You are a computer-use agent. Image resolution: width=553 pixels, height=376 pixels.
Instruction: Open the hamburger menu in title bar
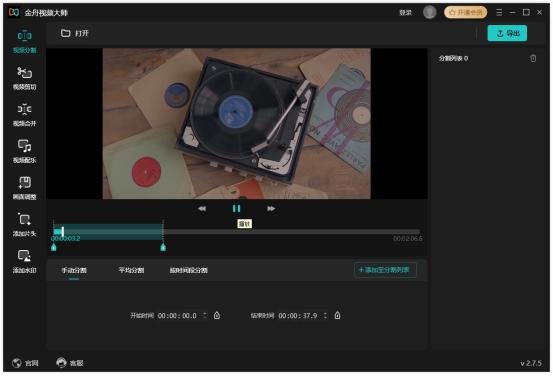coord(499,12)
